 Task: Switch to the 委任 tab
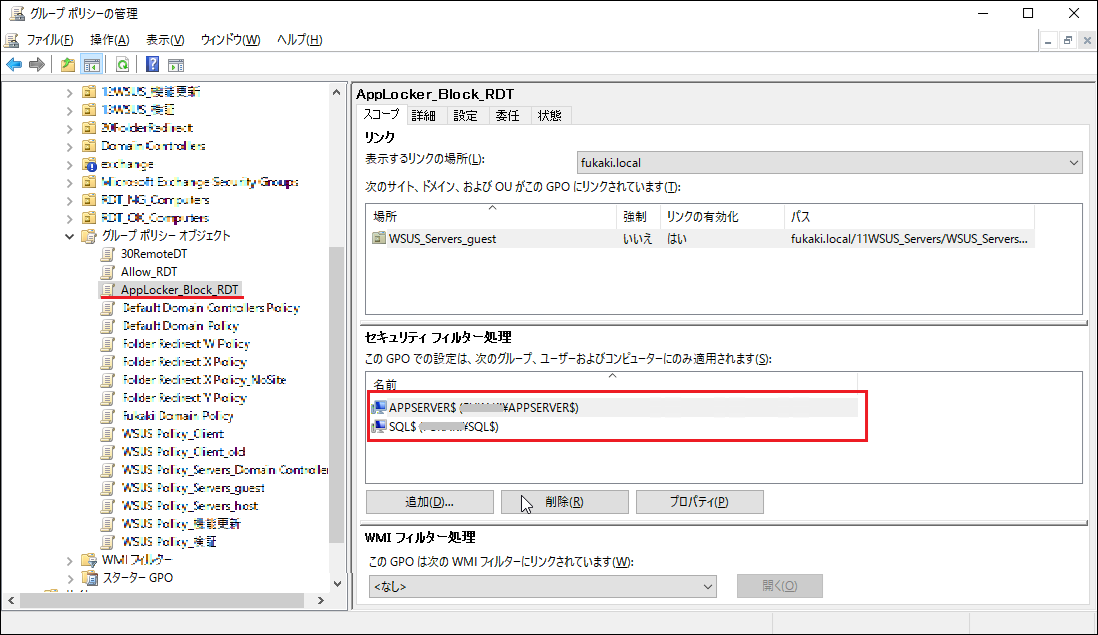[x=507, y=115]
